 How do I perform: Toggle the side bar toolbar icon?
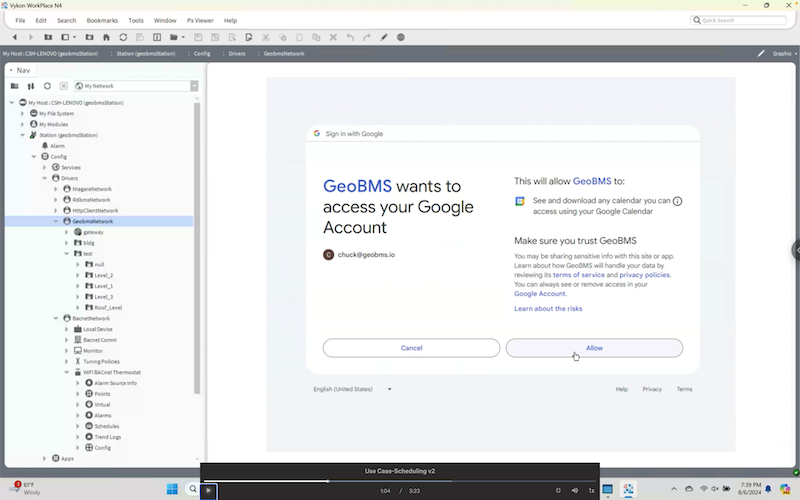(x=65, y=37)
